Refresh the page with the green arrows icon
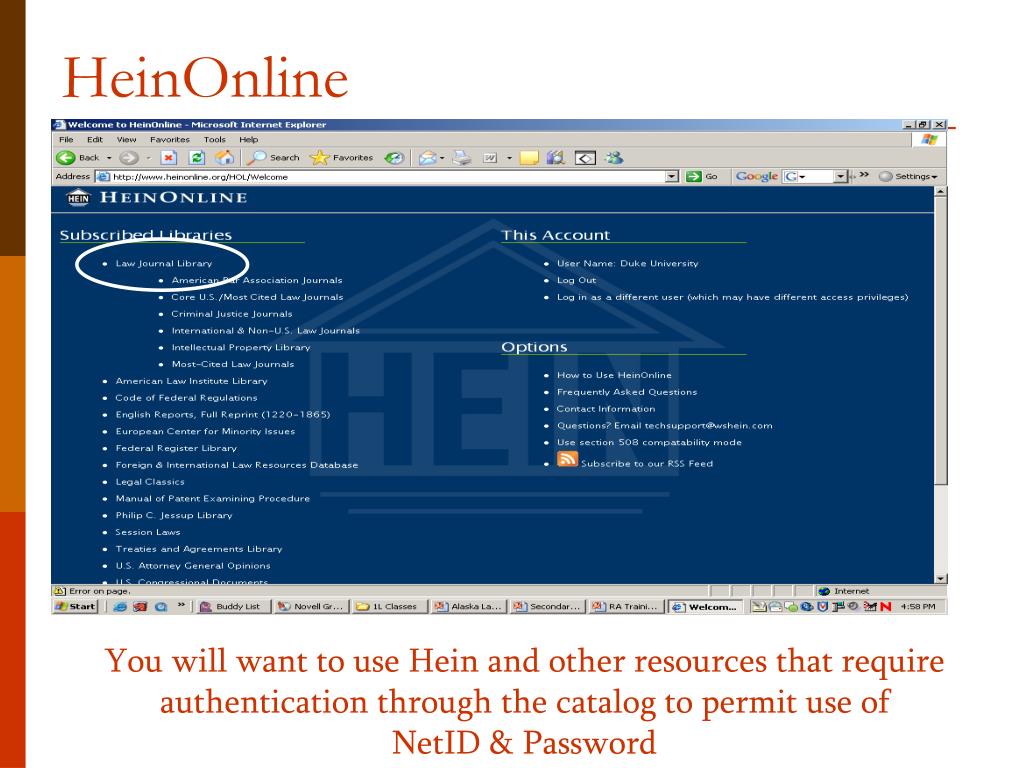The height and width of the screenshot is (768, 1024). pos(197,157)
